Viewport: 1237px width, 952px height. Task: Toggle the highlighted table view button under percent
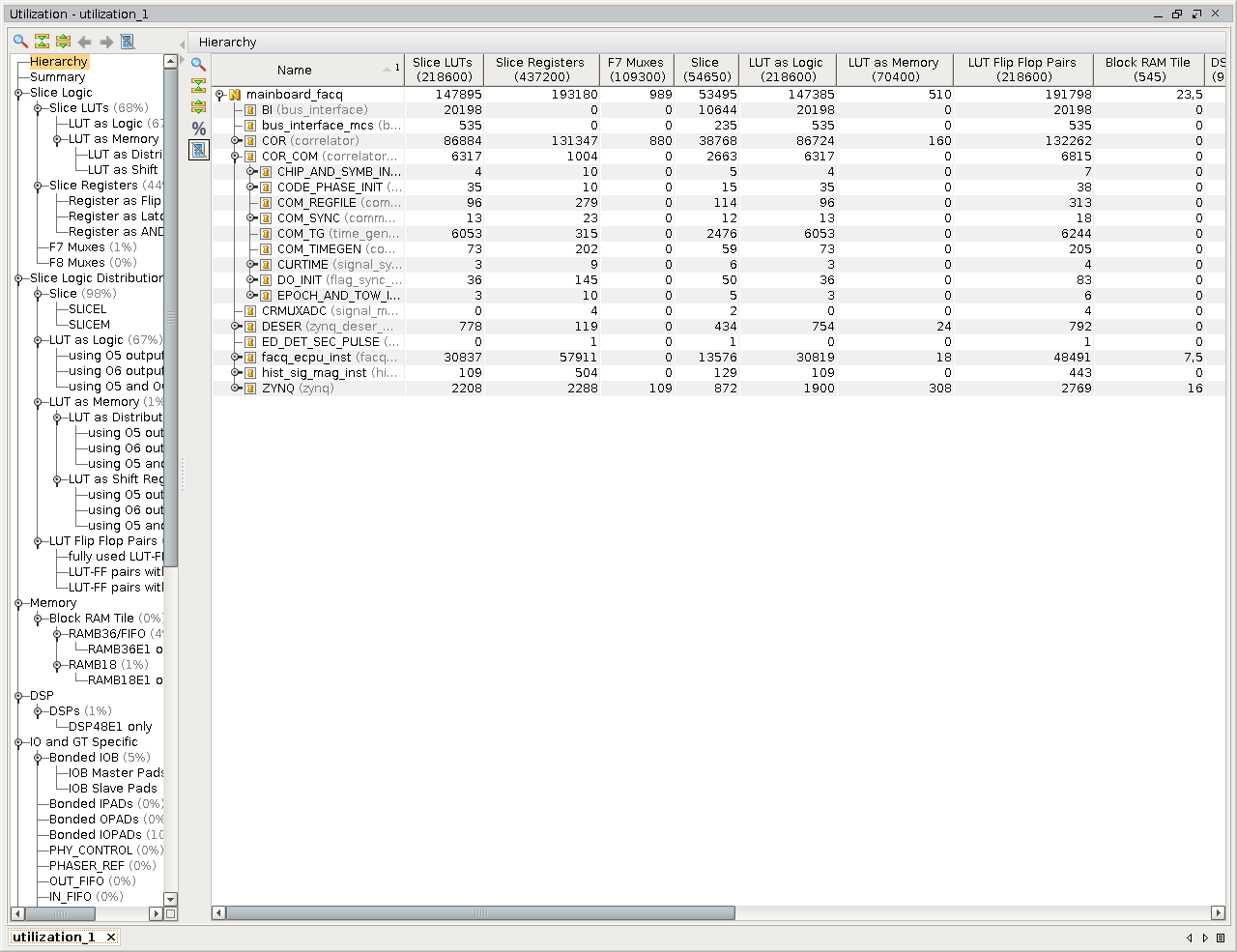tap(199, 150)
